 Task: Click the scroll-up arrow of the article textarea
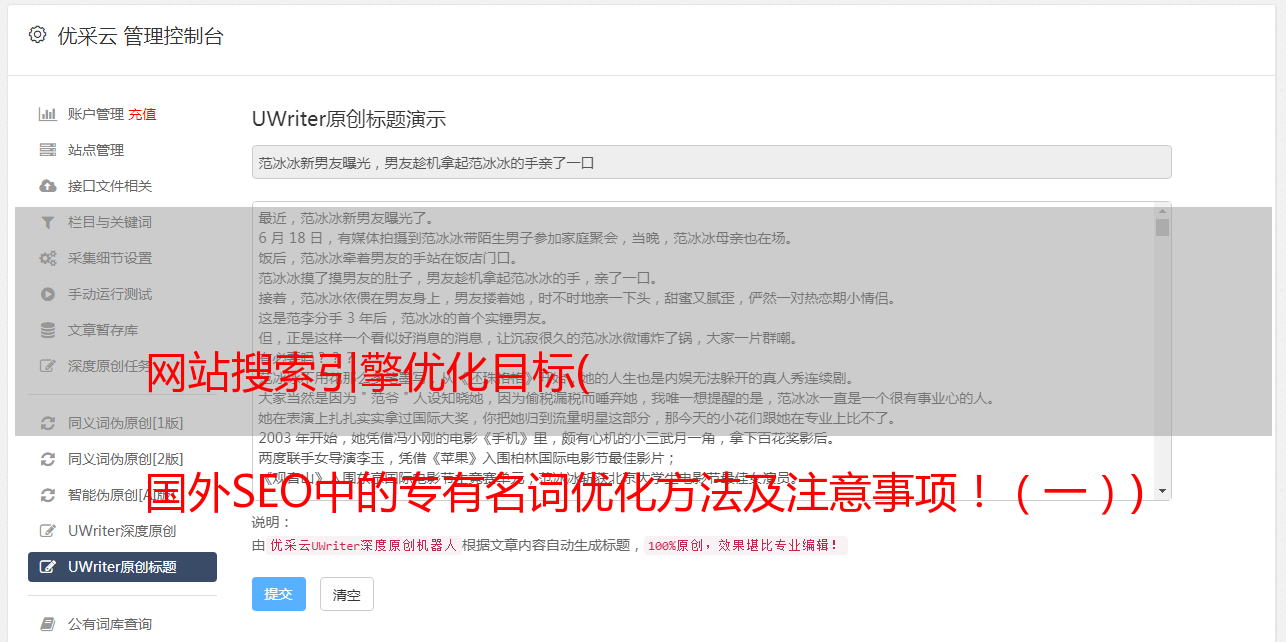pyautogui.click(x=1162, y=211)
